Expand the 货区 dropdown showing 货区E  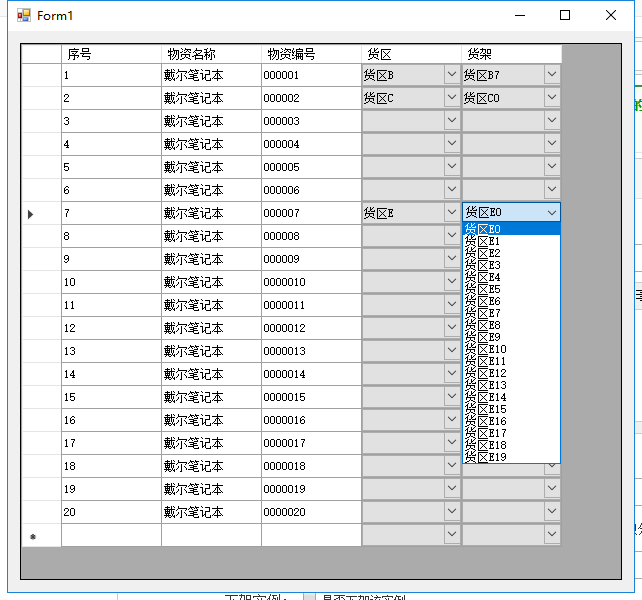pyautogui.click(x=452, y=212)
